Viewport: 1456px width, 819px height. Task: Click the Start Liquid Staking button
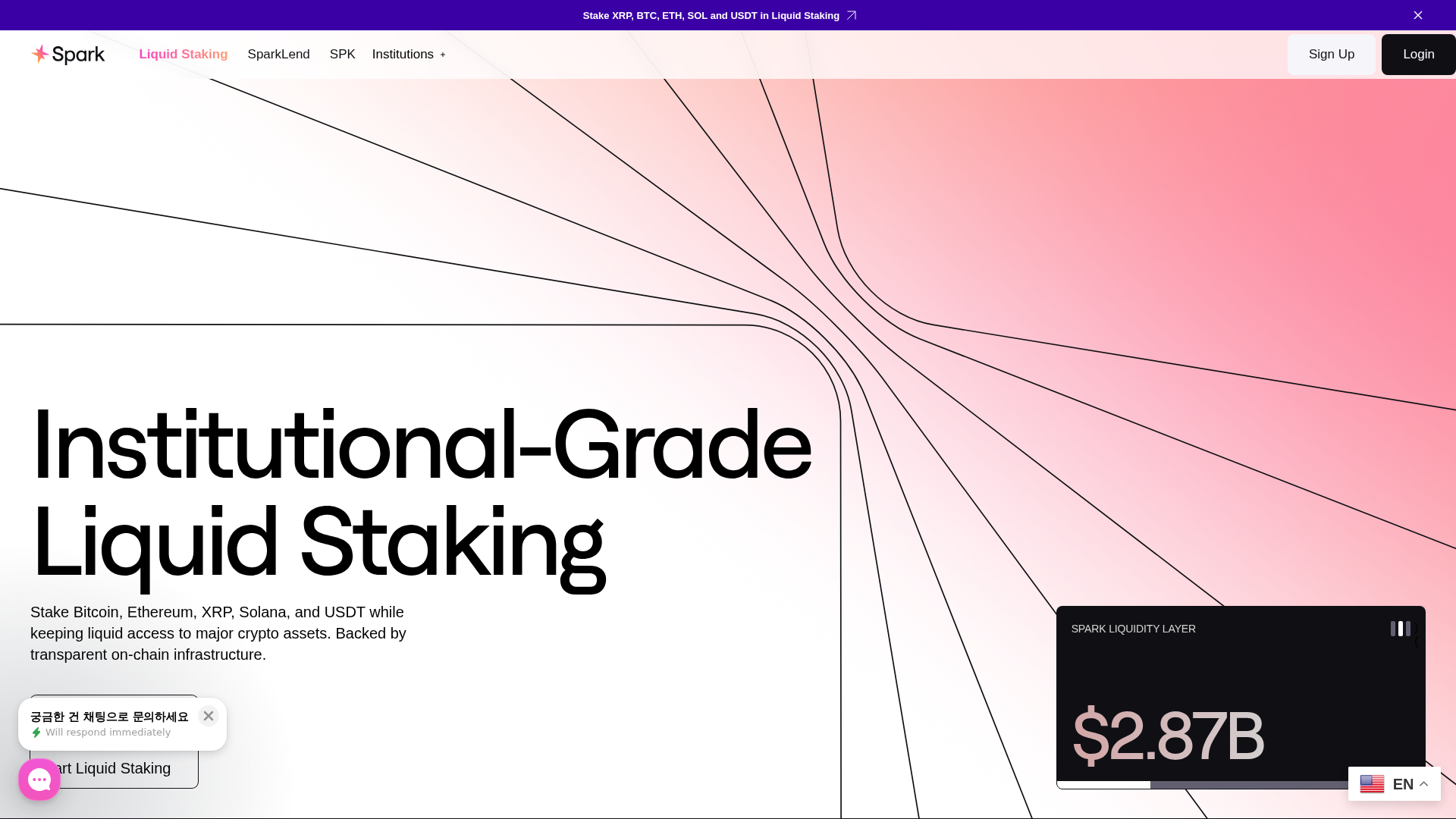coord(114,768)
